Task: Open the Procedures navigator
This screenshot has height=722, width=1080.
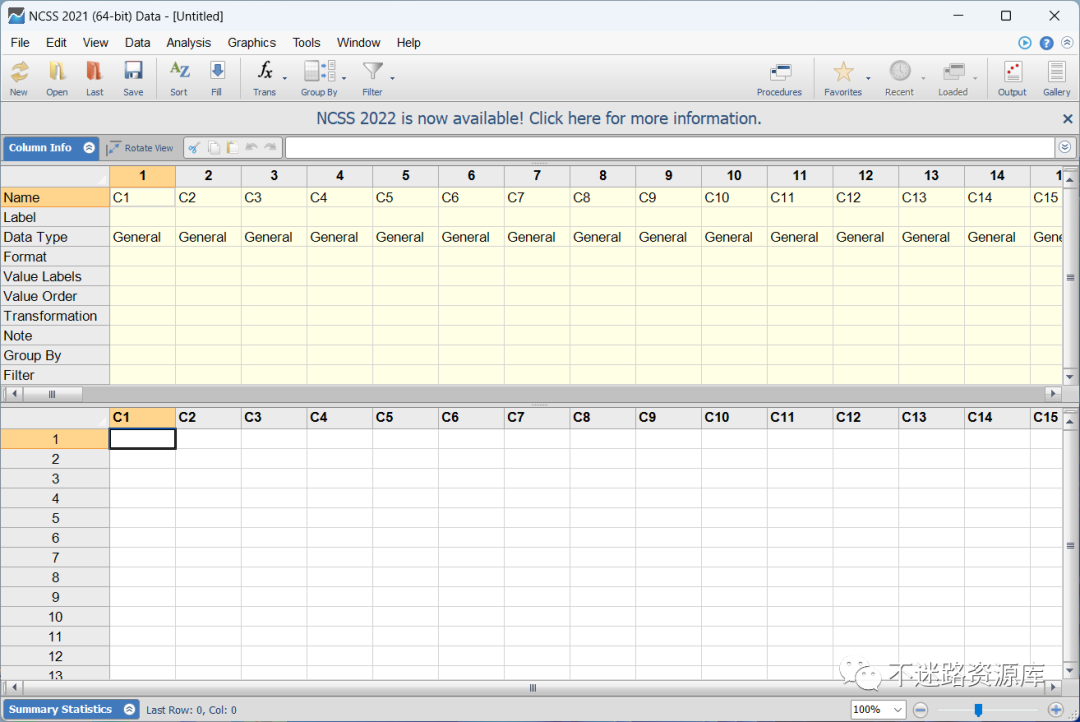Action: (779, 78)
